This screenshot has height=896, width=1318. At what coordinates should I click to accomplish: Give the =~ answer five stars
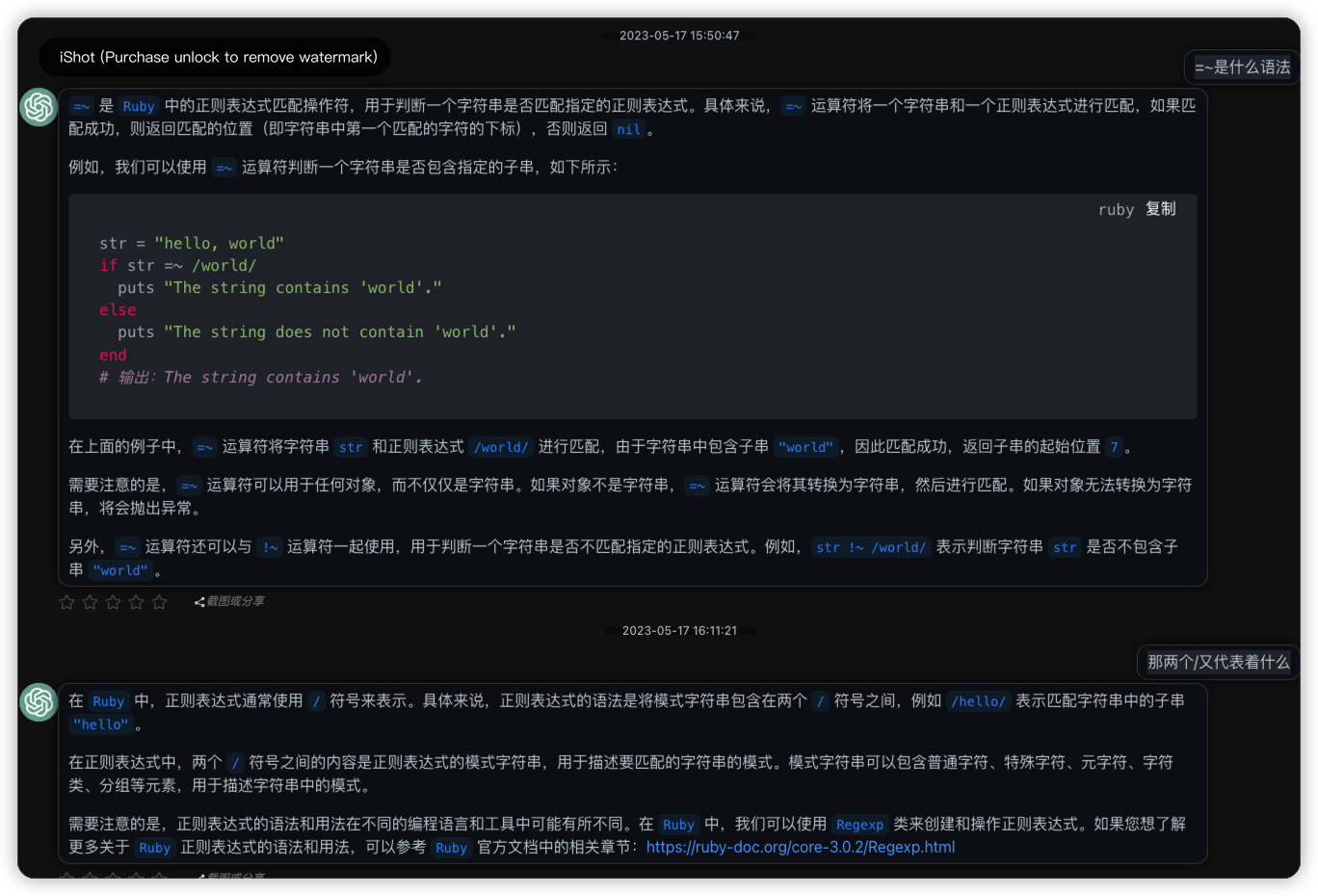click(x=159, y=602)
